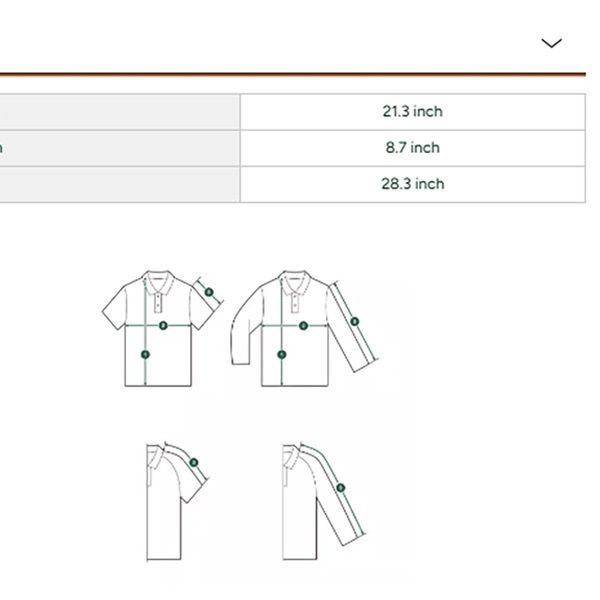600x600 pixels.
Task: Click the sleeve marker on long-sleeve polo
Action: point(354,321)
